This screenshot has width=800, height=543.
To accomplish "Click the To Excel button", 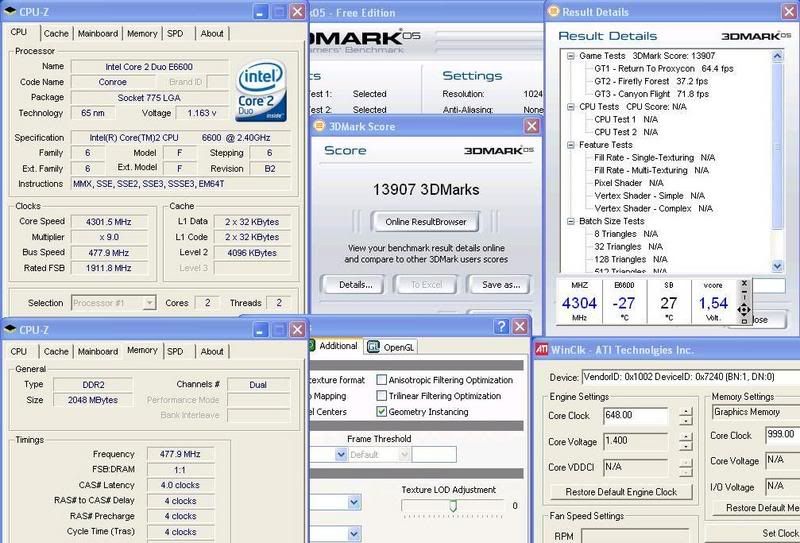I will (427, 285).
